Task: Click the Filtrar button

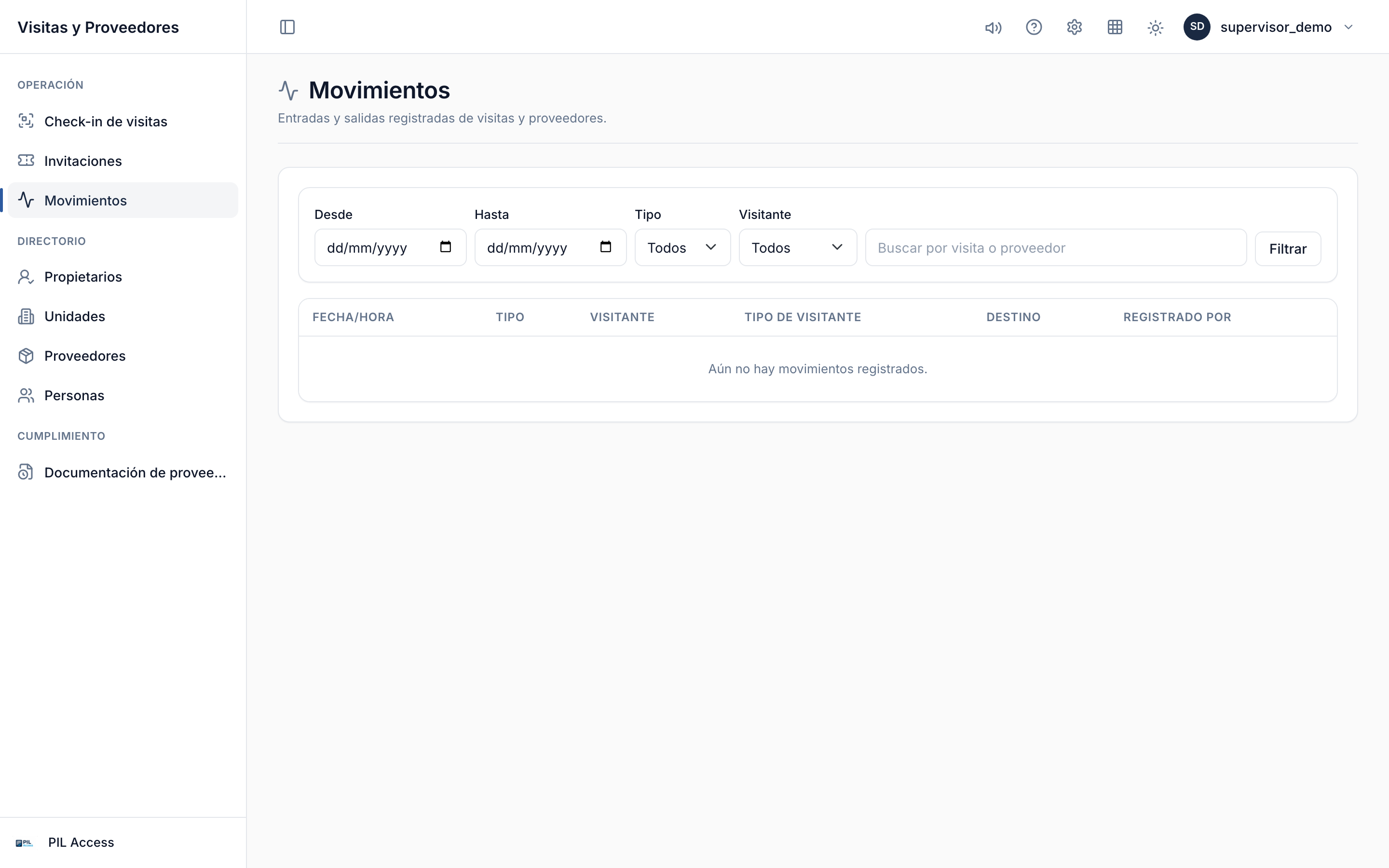Action: coord(1287,248)
